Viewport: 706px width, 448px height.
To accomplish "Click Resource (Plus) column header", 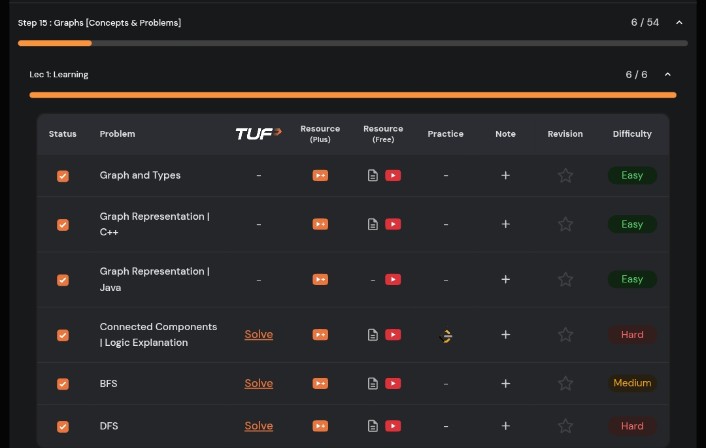I will (320, 134).
